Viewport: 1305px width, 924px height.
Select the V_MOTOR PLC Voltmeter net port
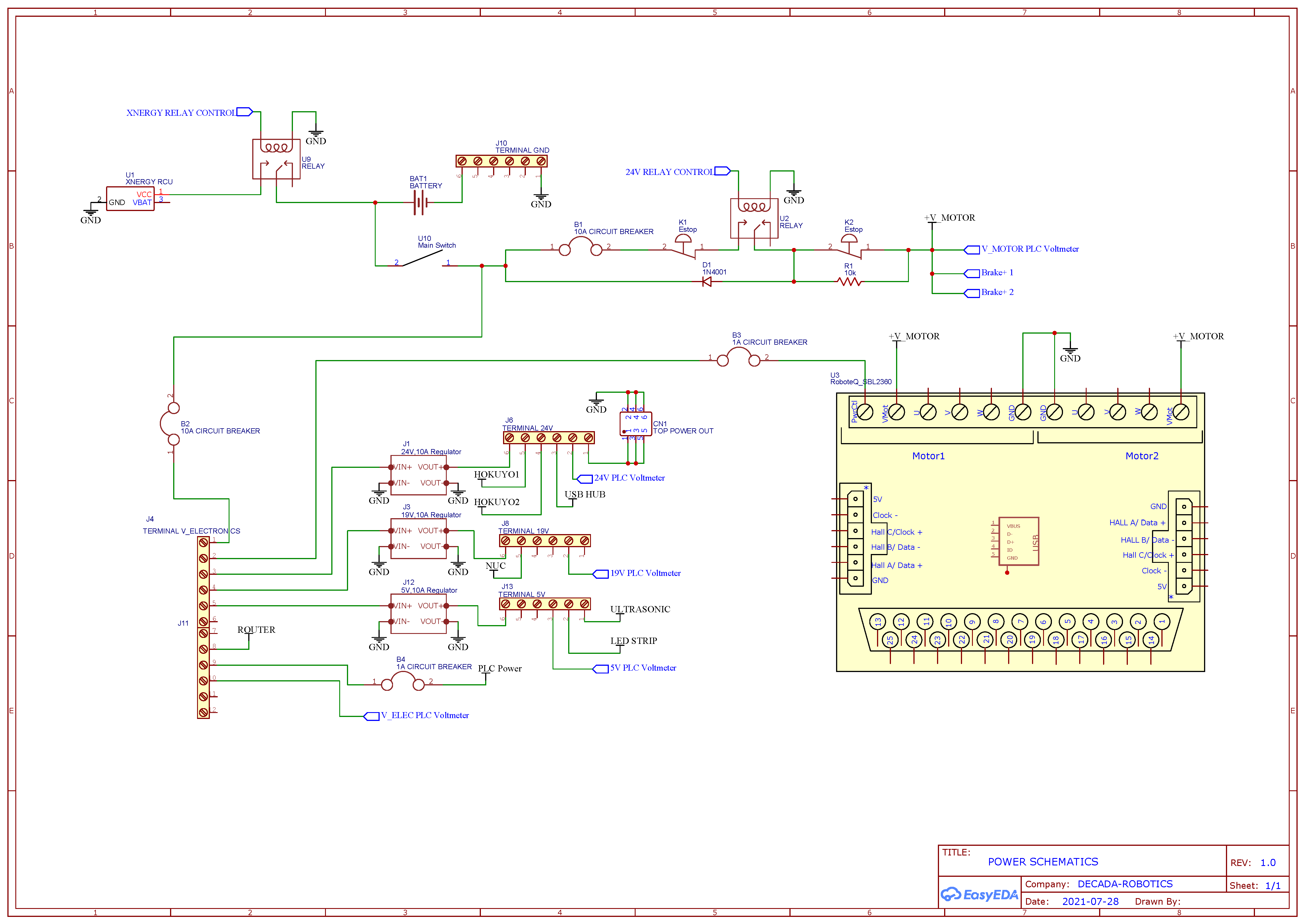click(x=1021, y=249)
